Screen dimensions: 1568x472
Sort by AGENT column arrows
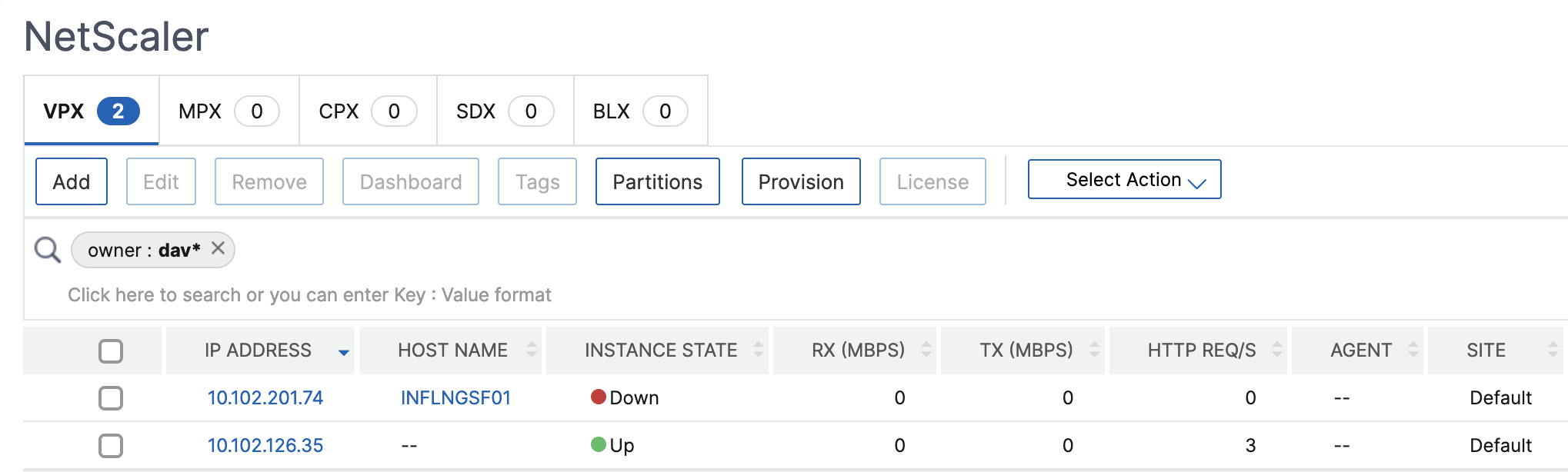1413,350
